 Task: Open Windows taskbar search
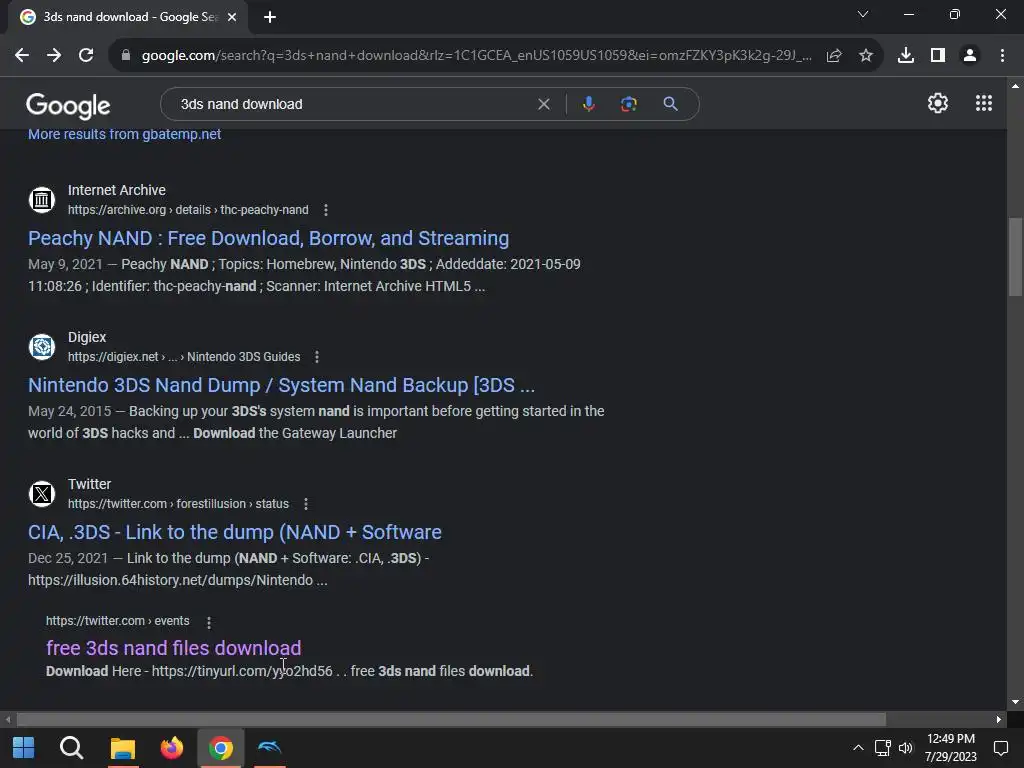(x=71, y=748)
